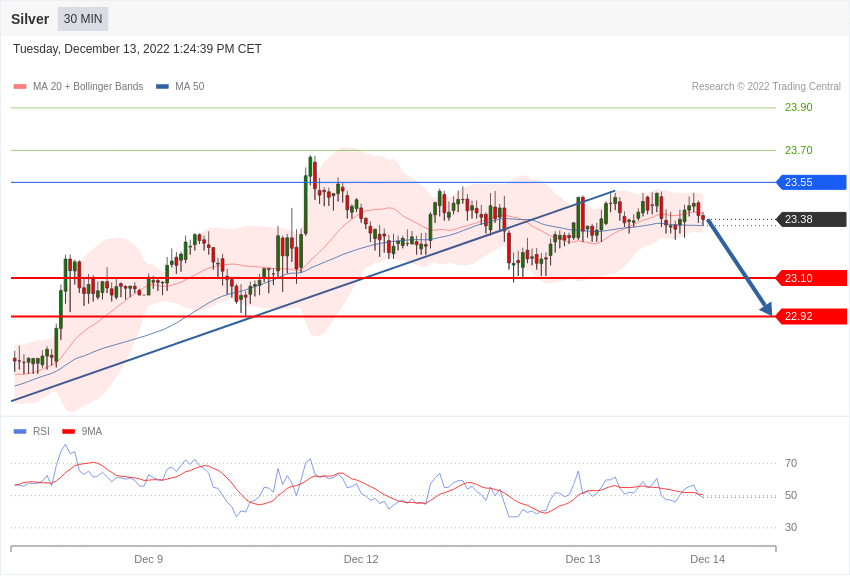Click the 23.70 resistance level label
The width and height of the screenshot is (850, 576).
tap(799, 150)
